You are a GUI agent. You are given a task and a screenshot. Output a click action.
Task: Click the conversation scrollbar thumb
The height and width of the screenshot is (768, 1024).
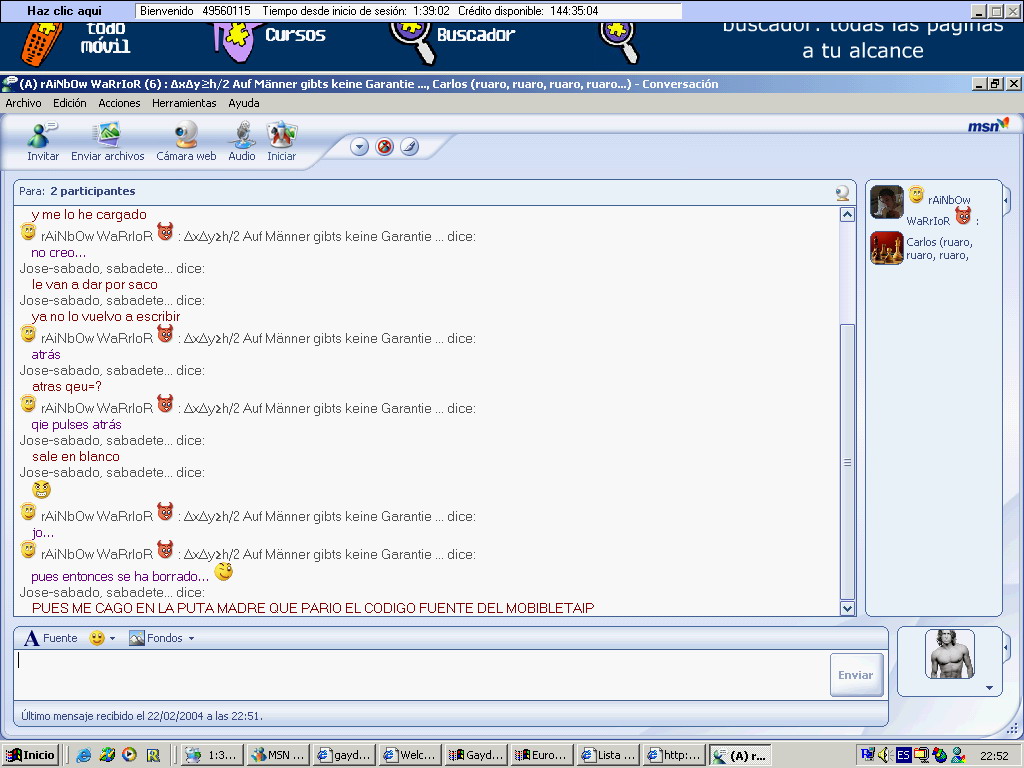click(x=847, y=462)
